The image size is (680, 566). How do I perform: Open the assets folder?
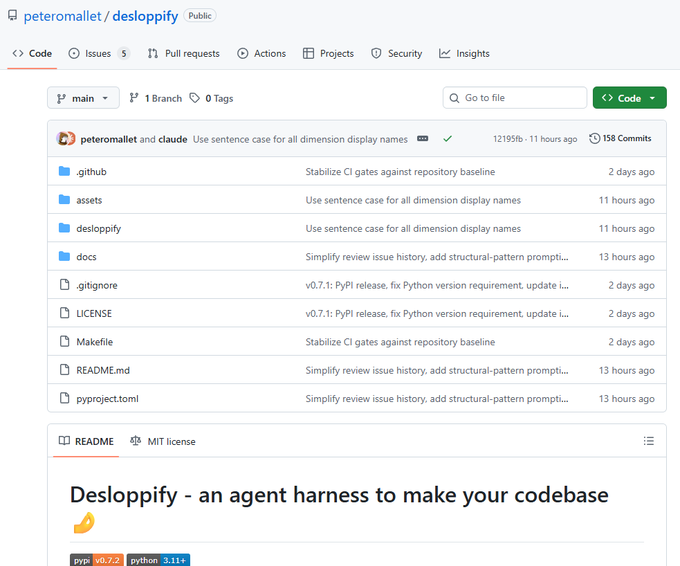click(89, 200)
